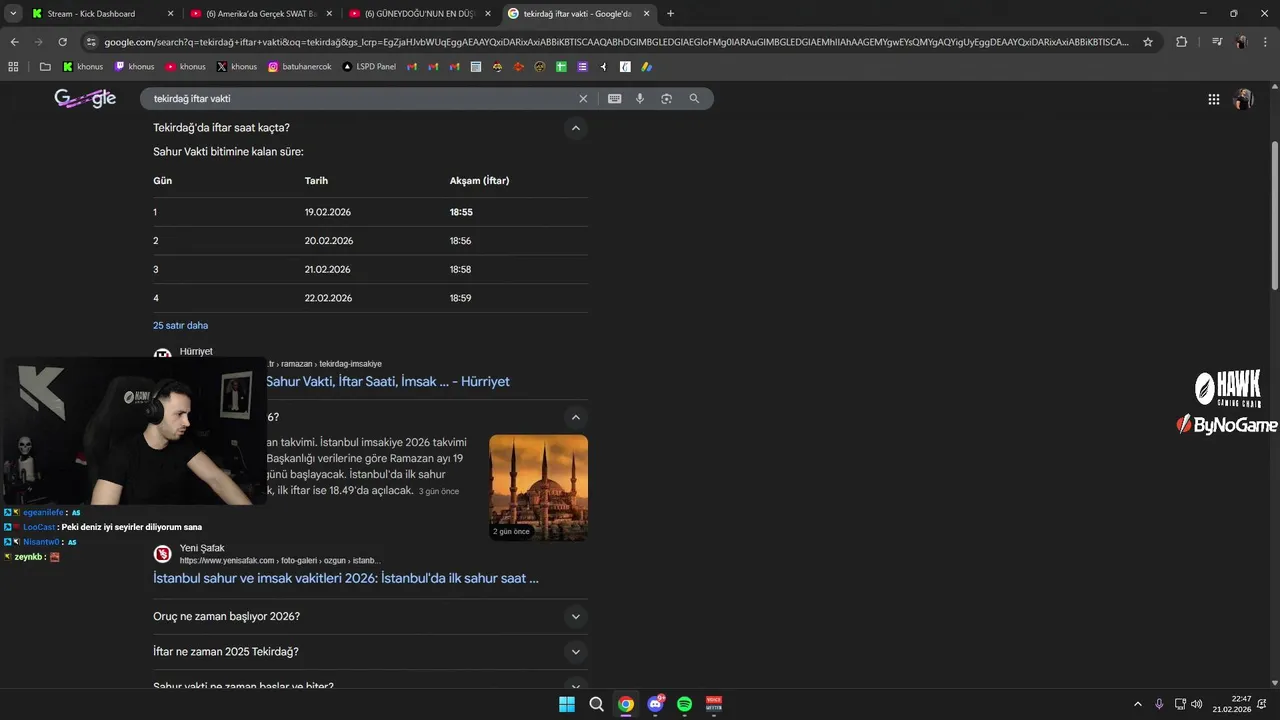The height and width of the screenshot is (720, 1280).
Task: Open the Hürriyet Sahur Vakti result link
Action: (388, 382)
